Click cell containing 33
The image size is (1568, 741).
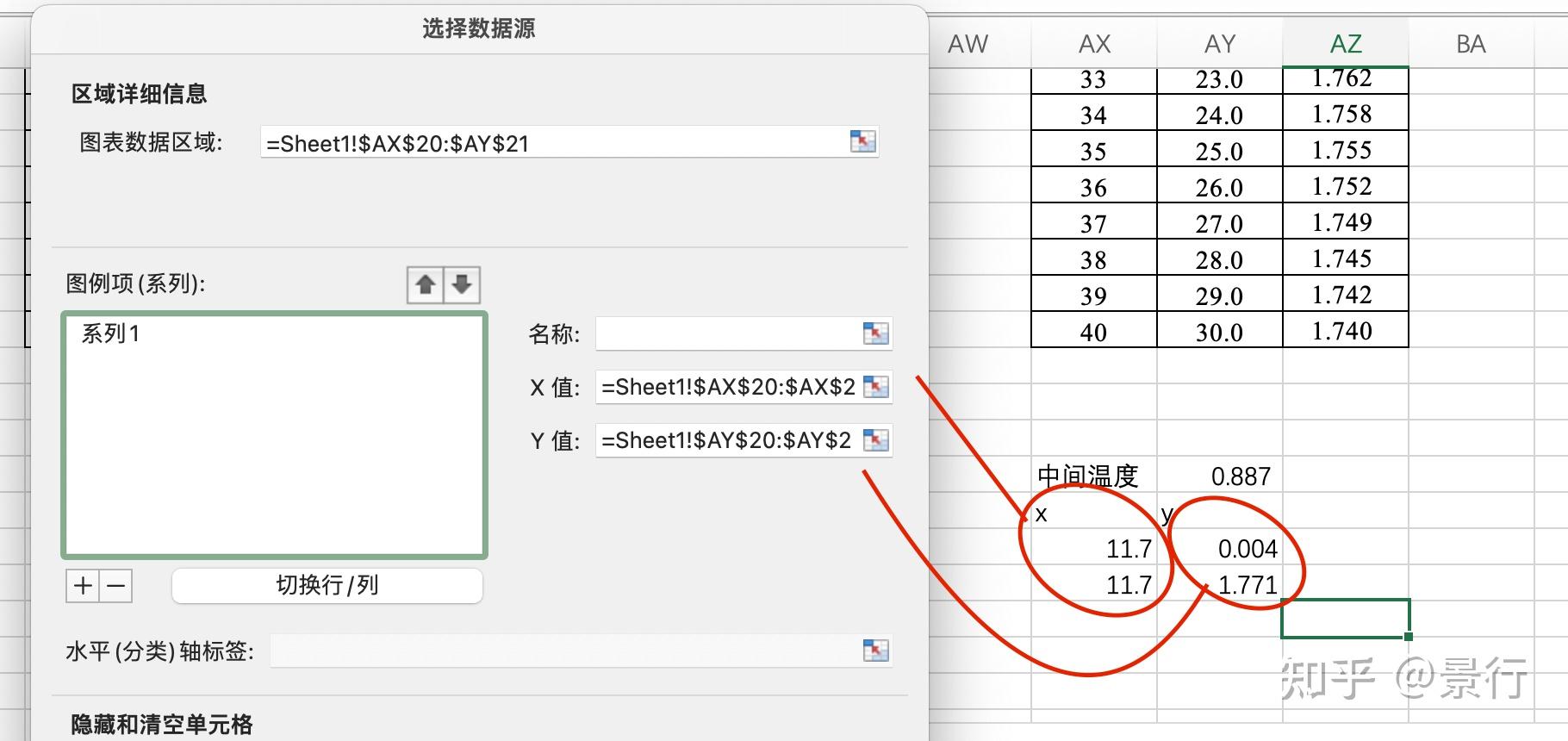click(1094, 80)
